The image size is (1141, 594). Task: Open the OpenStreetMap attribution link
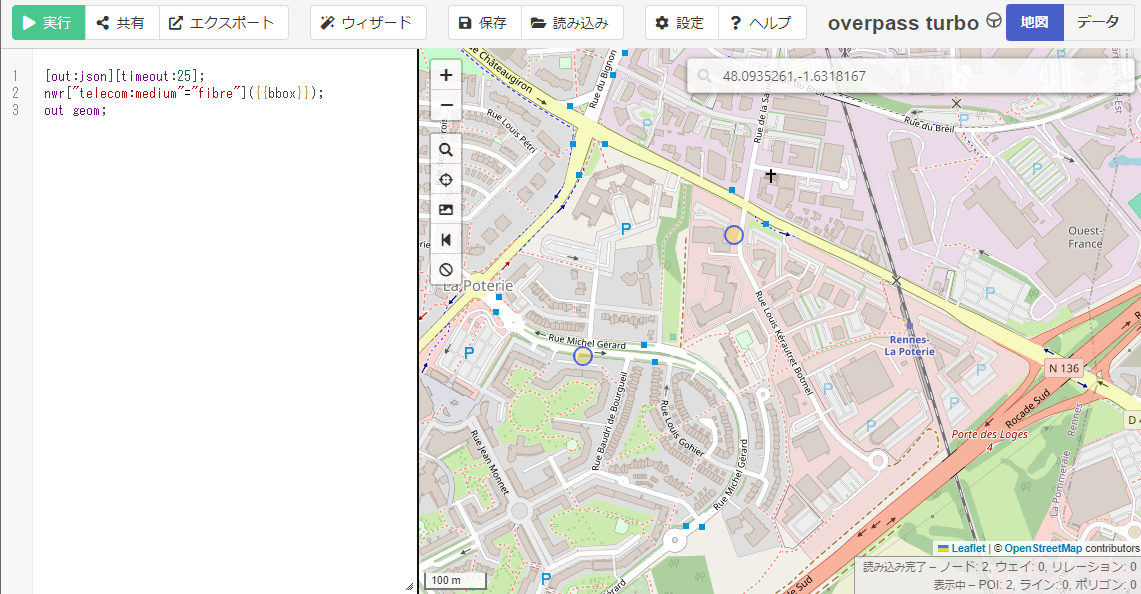point(1043,548)
